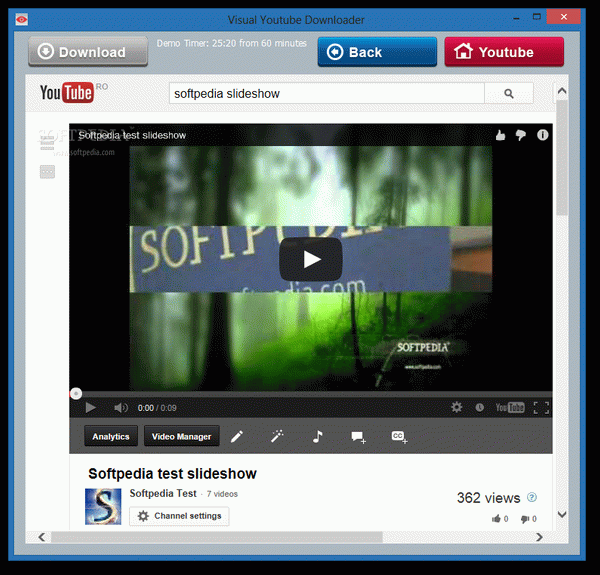
Task: Open the Softpedia Test channel link
Action: point(163,494)
